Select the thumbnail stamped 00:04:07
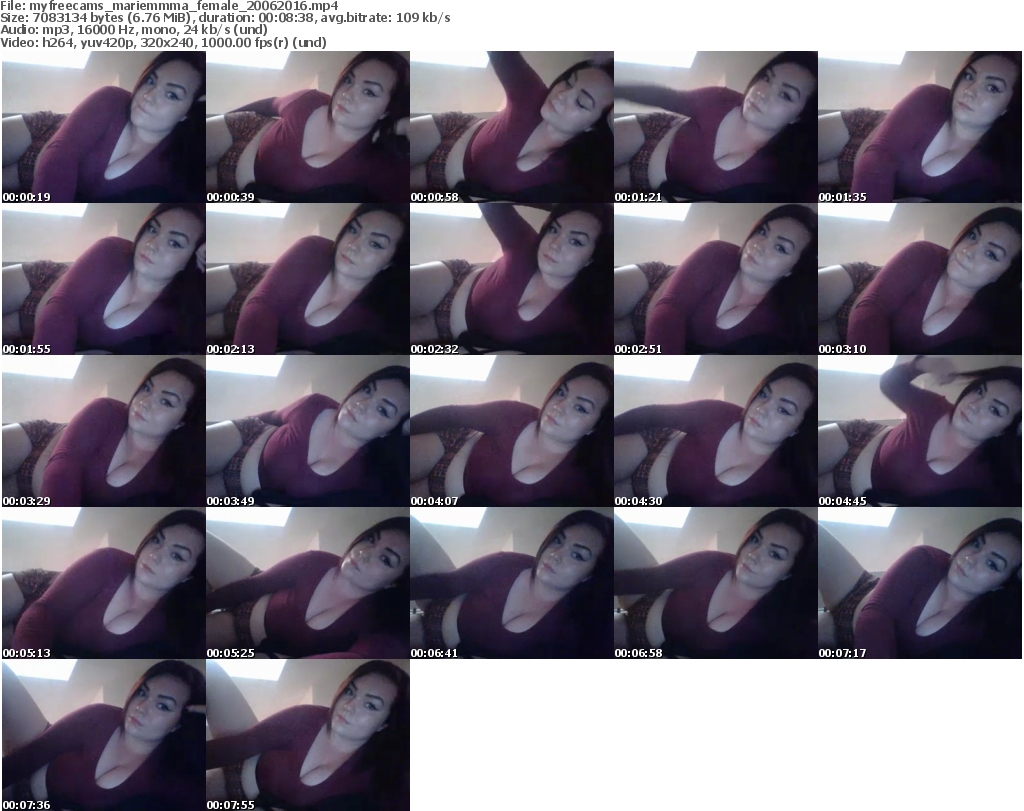The image size is (1024, 811). 512,431
